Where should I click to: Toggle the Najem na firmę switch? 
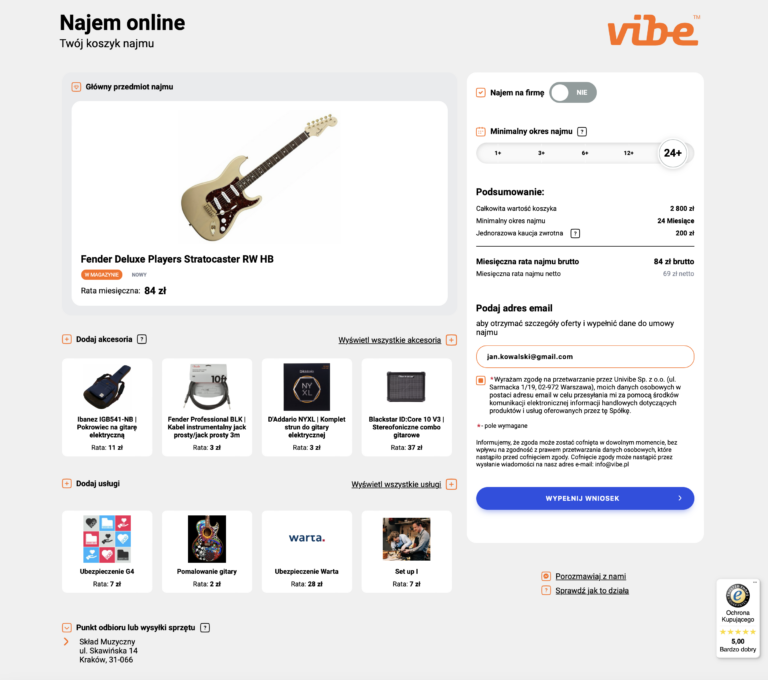click(573, 93)
